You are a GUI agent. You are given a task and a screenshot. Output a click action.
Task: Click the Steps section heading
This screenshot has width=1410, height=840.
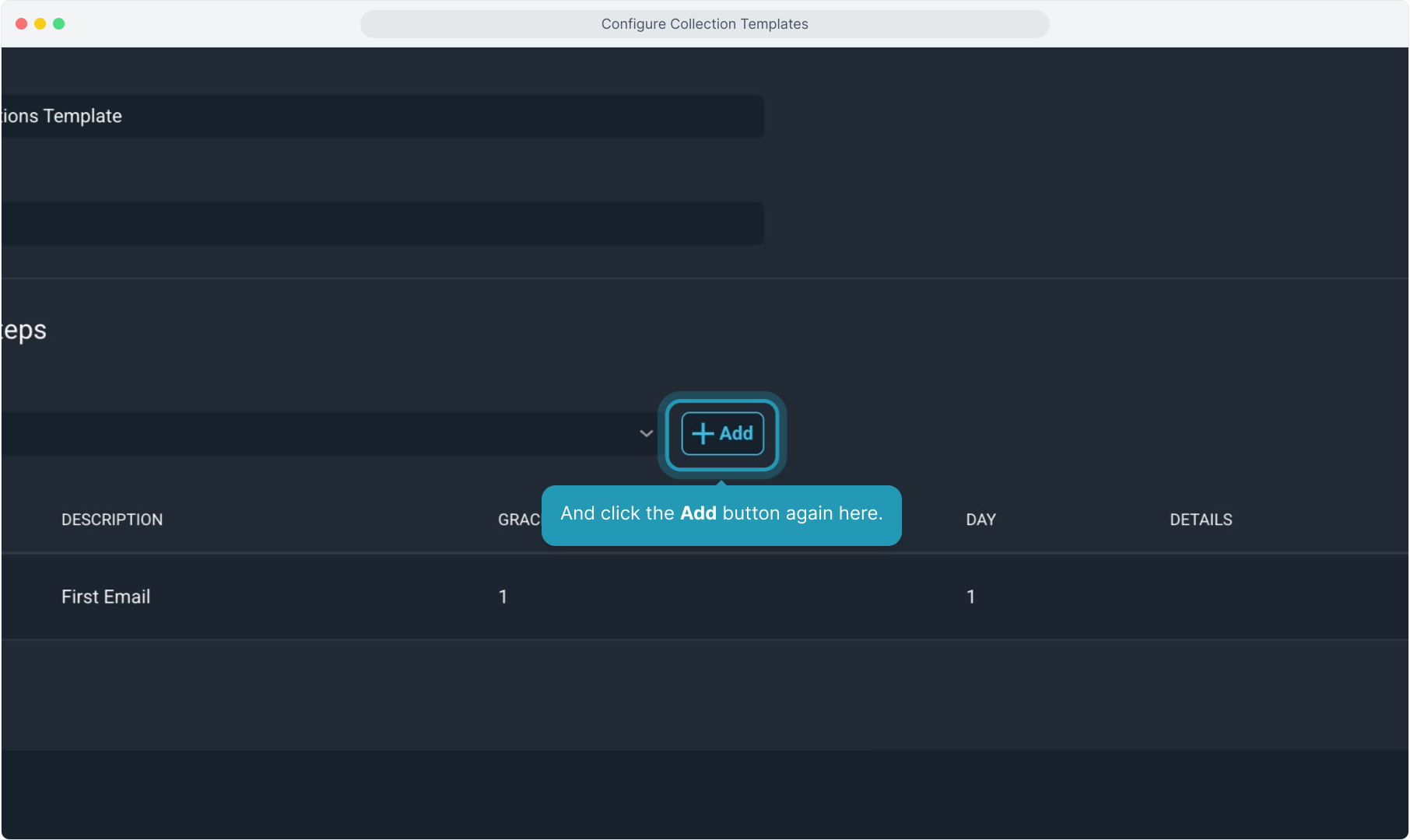[23, 331]
